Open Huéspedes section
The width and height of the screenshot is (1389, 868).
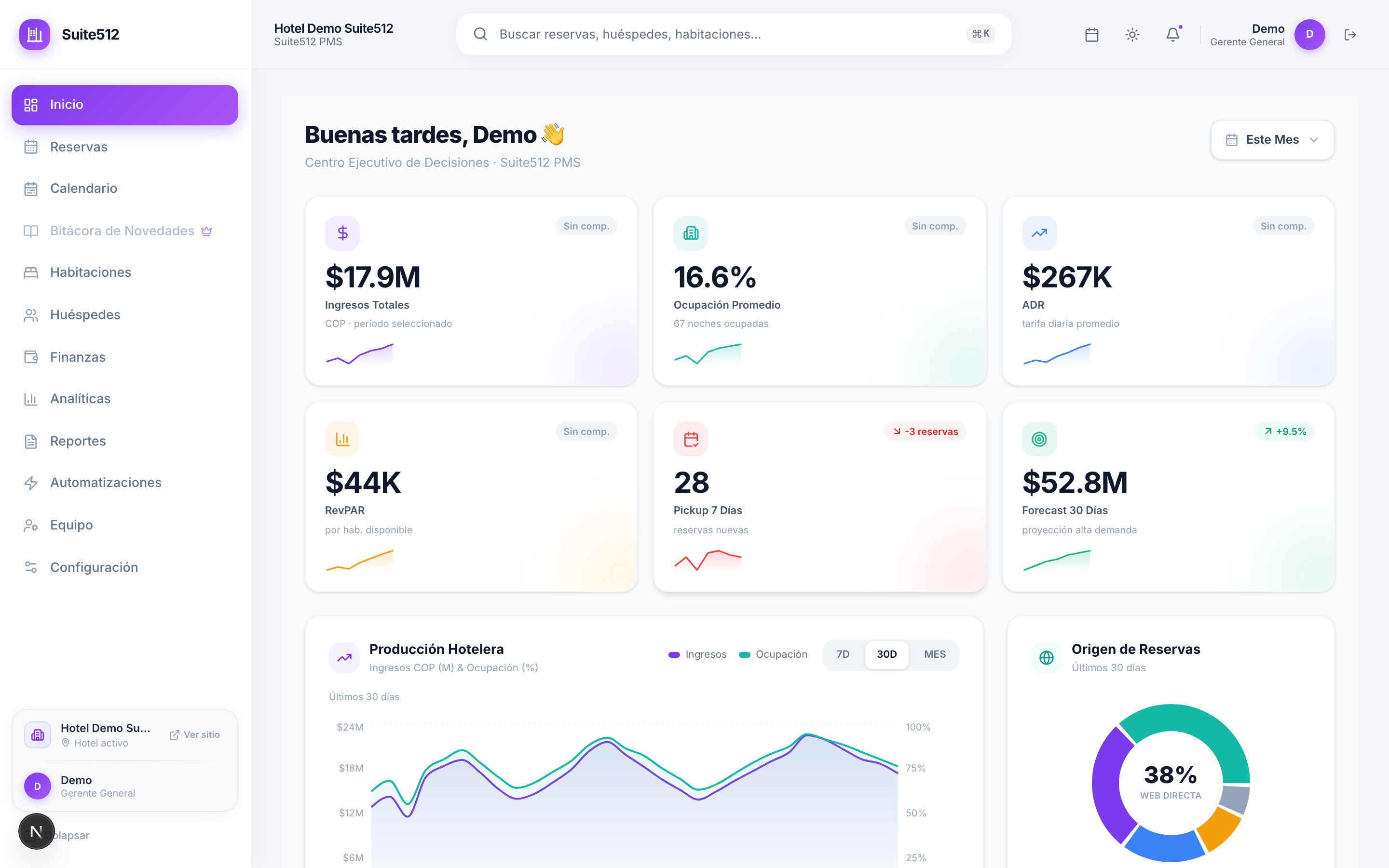click(124, 314)
